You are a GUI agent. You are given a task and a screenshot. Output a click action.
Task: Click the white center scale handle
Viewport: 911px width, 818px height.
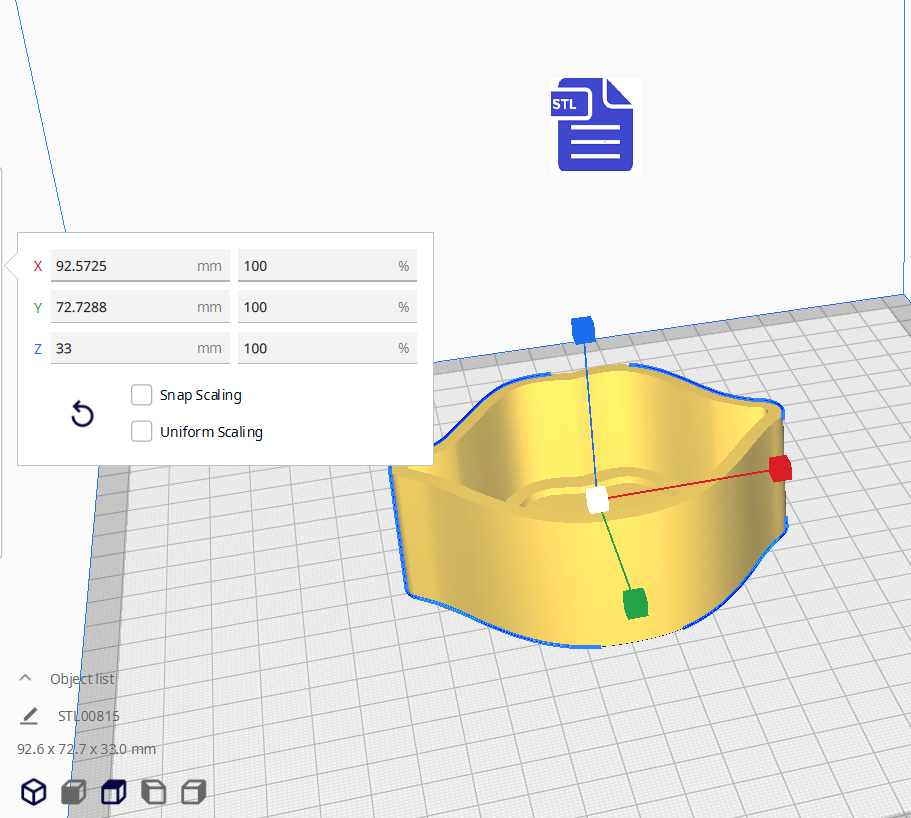pos(597,500)
